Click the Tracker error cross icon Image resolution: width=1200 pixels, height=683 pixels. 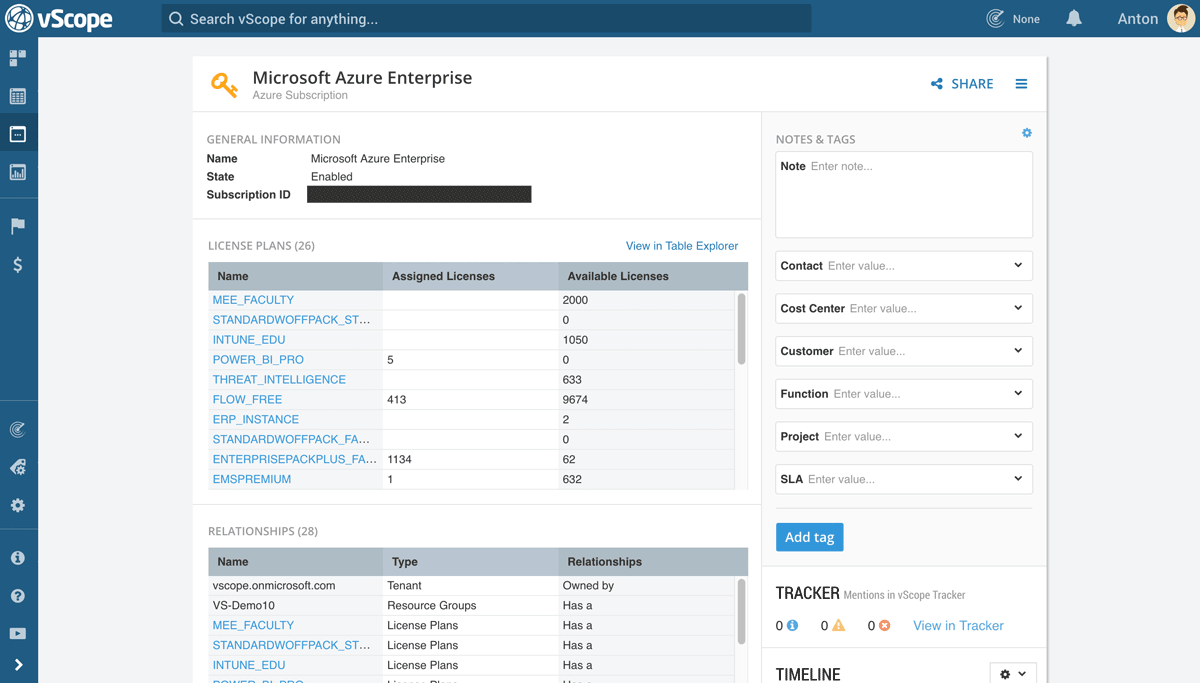884,626
